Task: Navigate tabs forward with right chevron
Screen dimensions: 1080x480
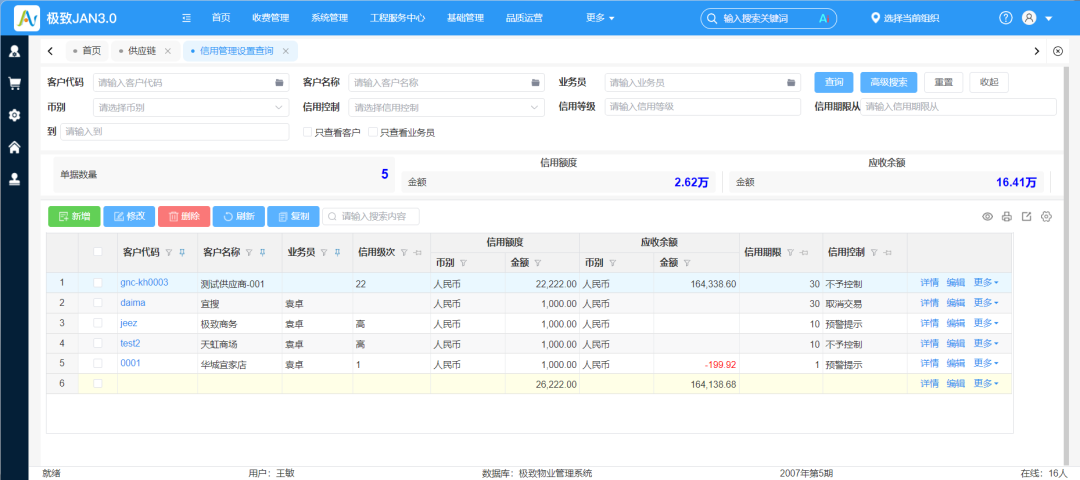Action: (x=1036, y=51)
